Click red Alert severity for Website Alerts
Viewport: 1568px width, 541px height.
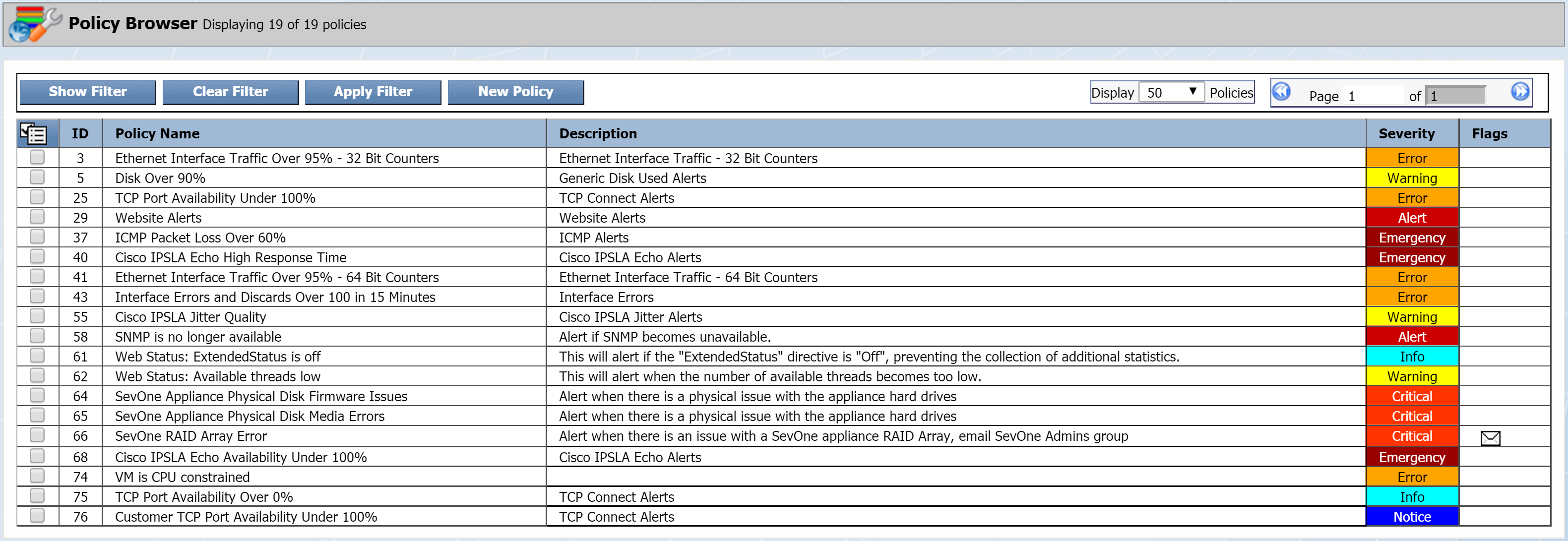[1412, 218]
